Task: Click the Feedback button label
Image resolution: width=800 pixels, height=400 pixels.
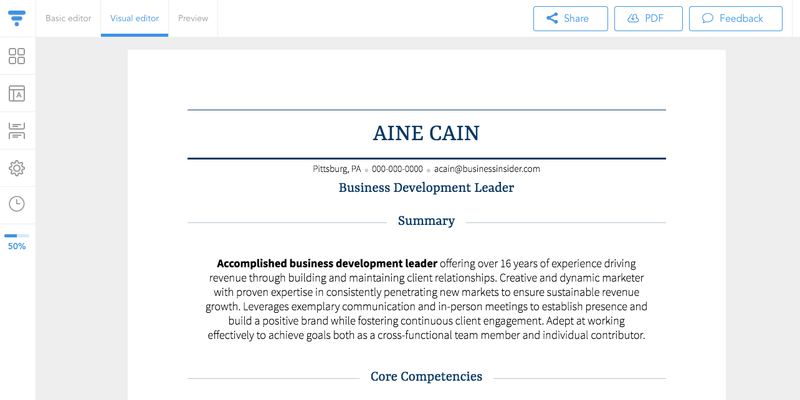Action: [741, 18]
